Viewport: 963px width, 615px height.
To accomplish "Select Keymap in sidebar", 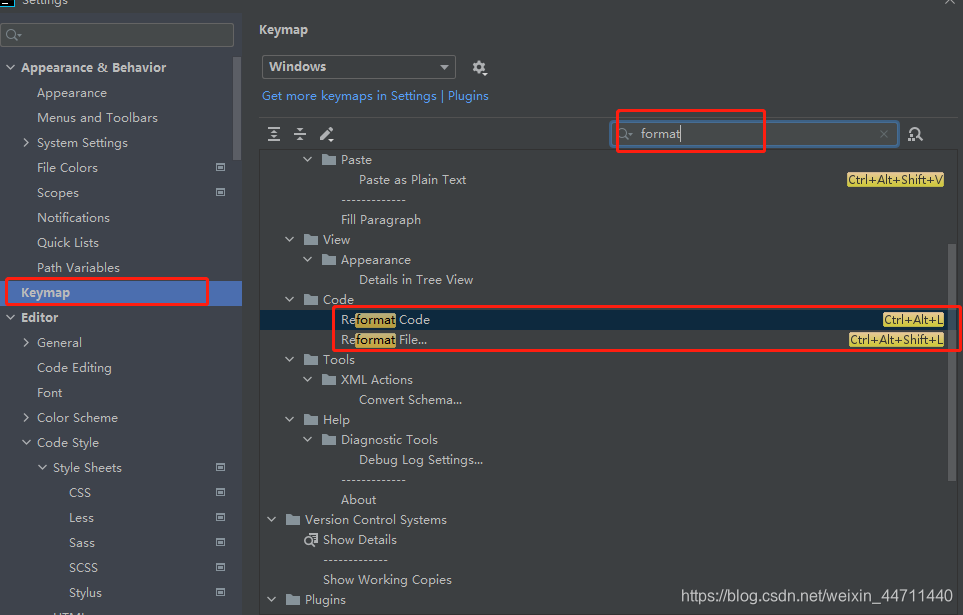I will tap(121, 292).
